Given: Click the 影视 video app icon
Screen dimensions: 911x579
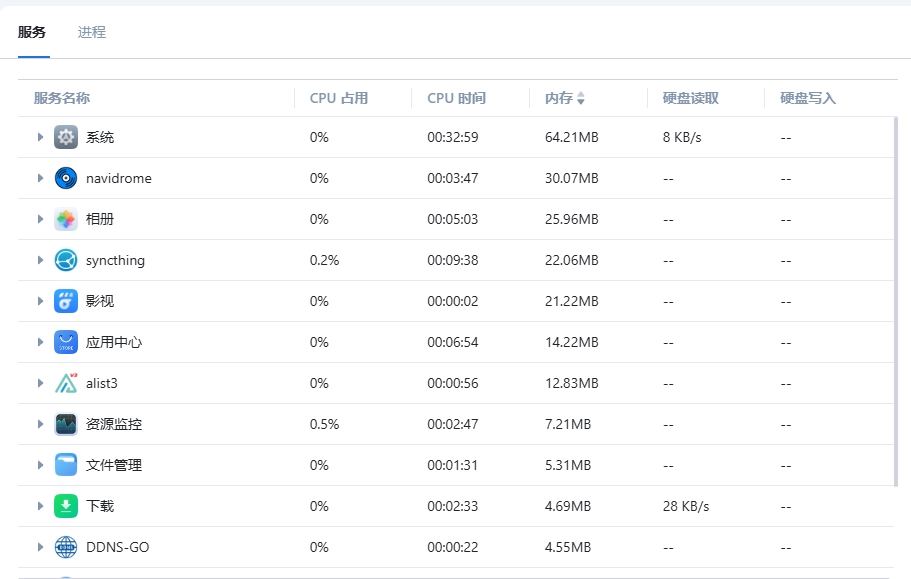Looking at the screenshot, I should point(66,301).
